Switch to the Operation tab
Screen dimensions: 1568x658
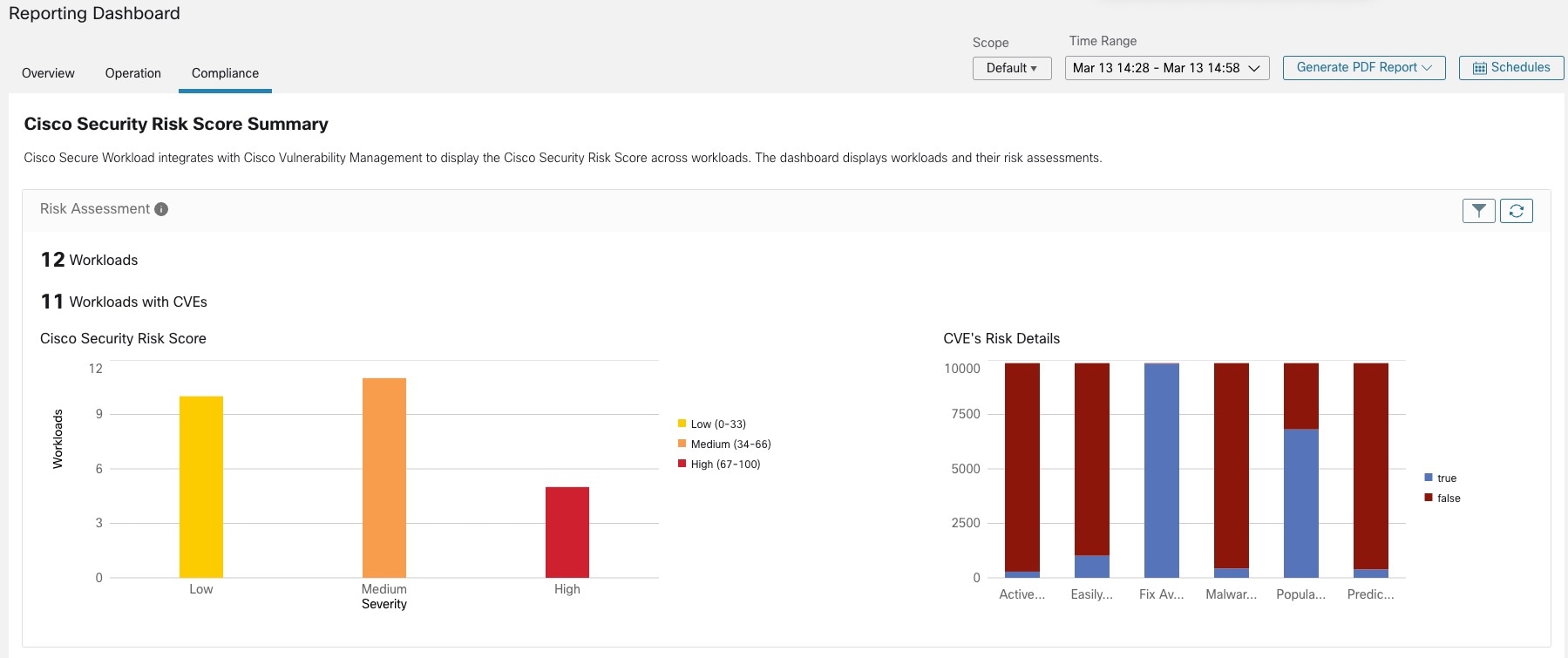coord(133,73)
